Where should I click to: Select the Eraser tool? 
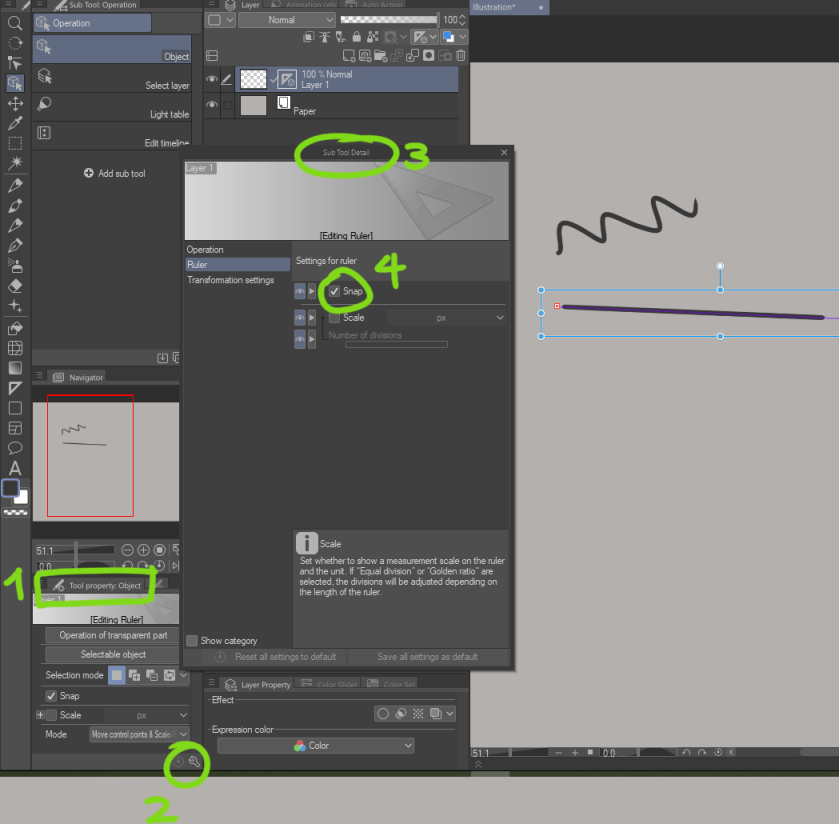coord(15,286)
